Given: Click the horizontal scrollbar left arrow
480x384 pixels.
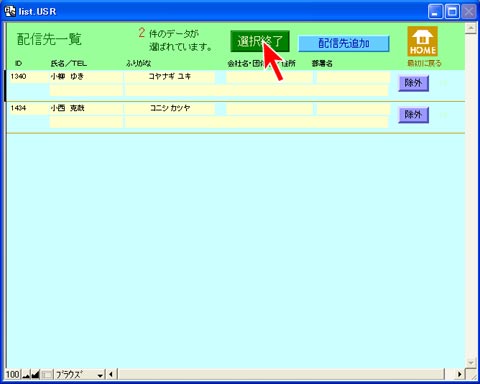Looking at the screenshot, I should pyautogui.click(x=111, y=374).
